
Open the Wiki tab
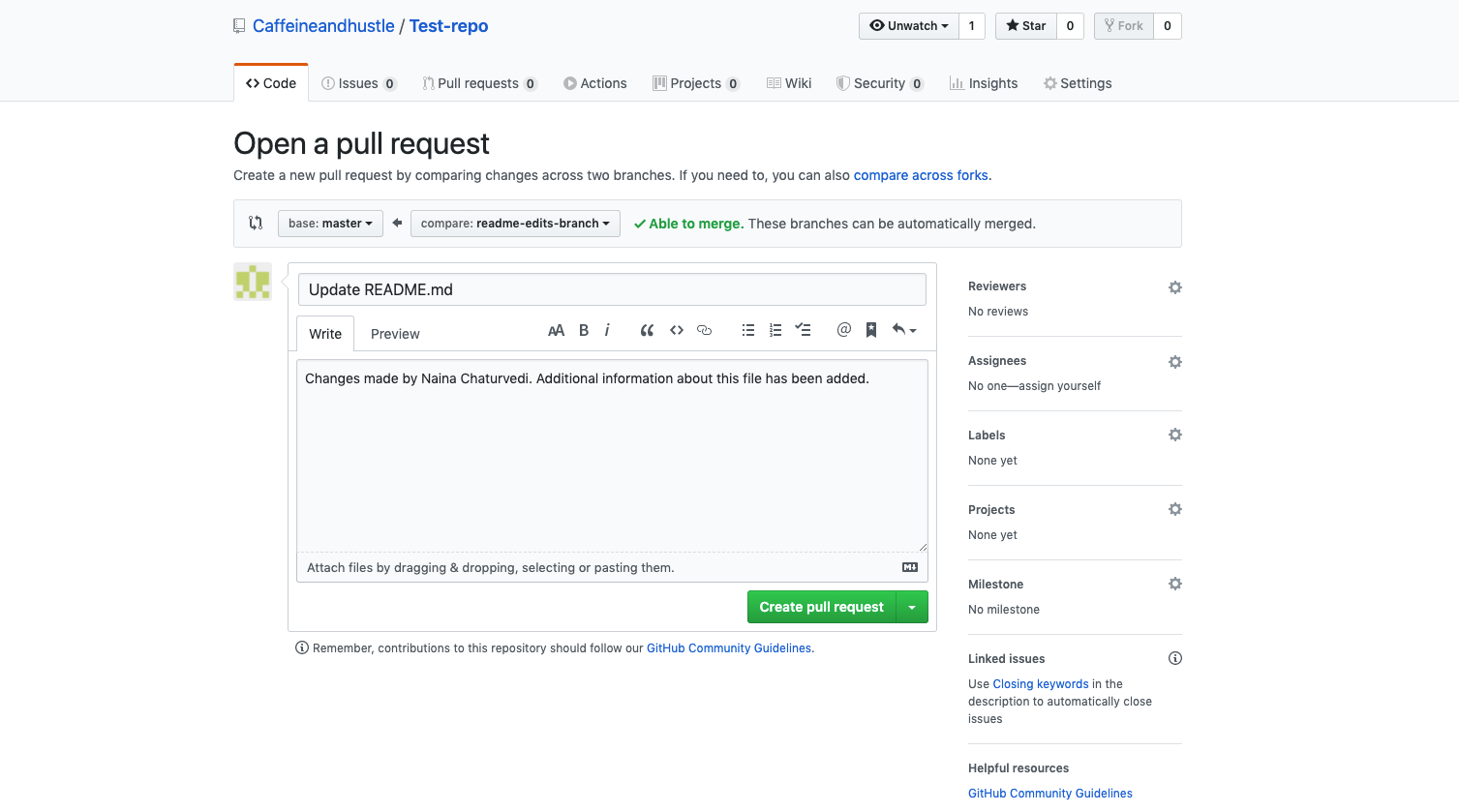pos(789,83)
